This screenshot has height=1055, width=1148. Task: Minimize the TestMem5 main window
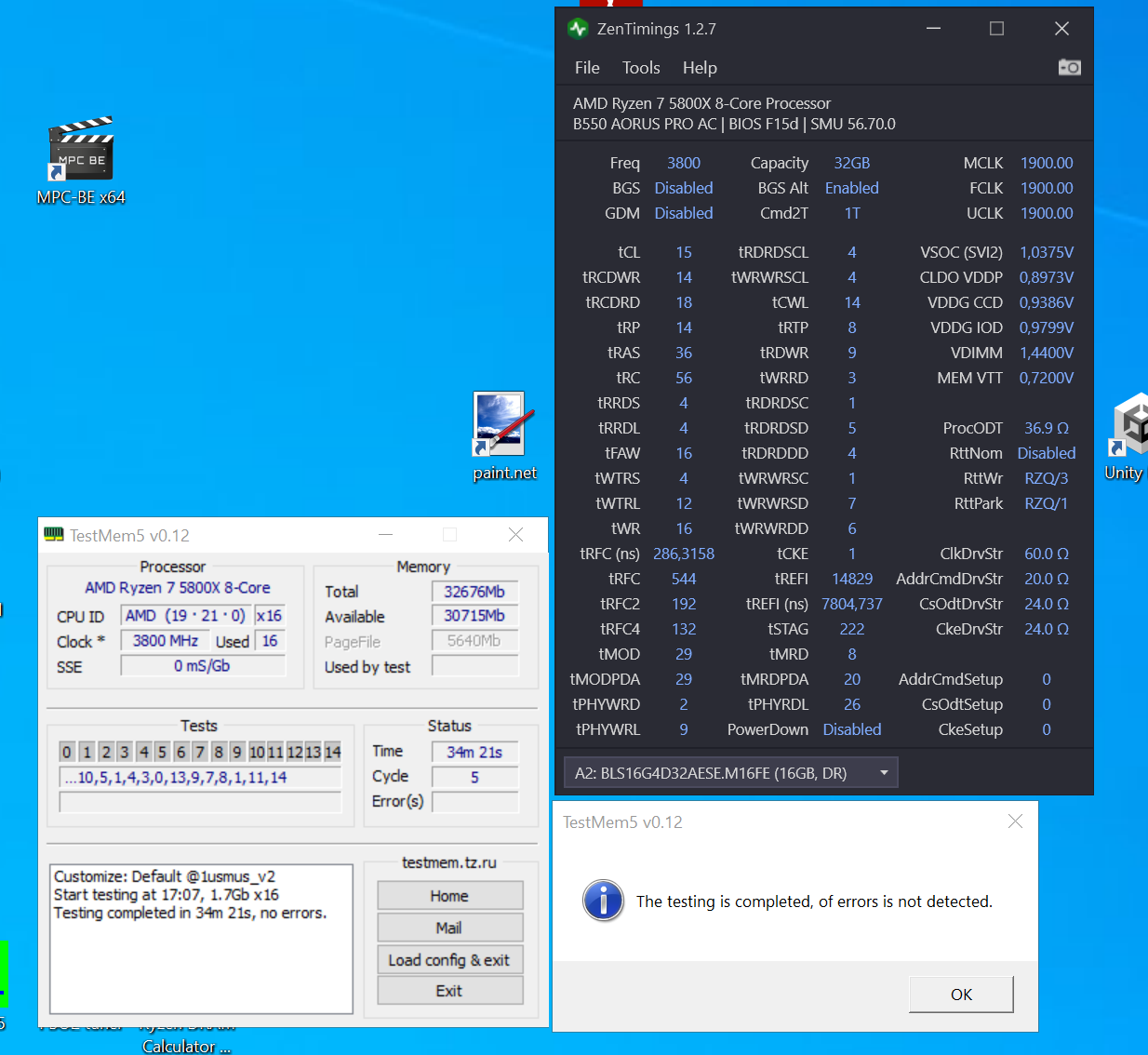(x=385, y=535)
